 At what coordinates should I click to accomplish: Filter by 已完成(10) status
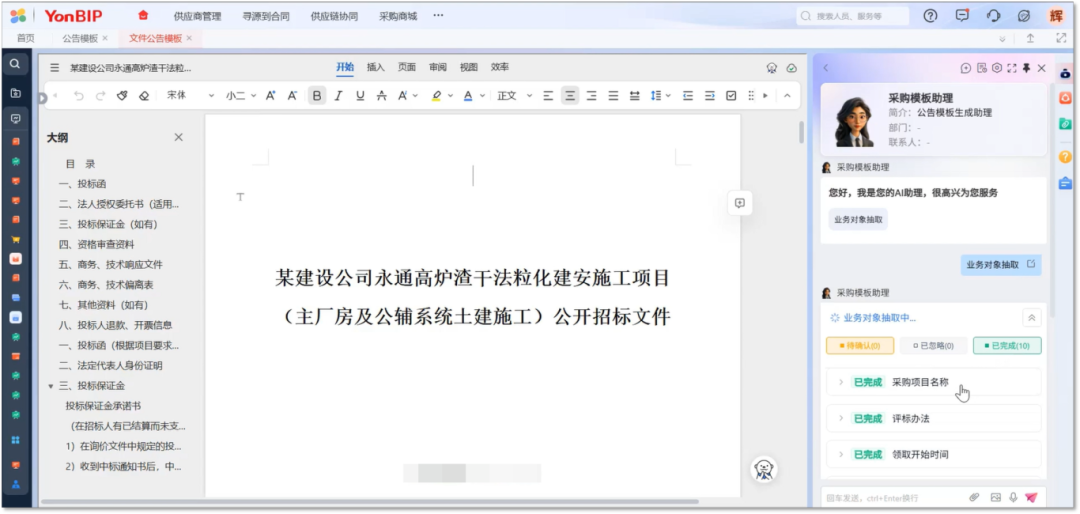[1007, 346]
